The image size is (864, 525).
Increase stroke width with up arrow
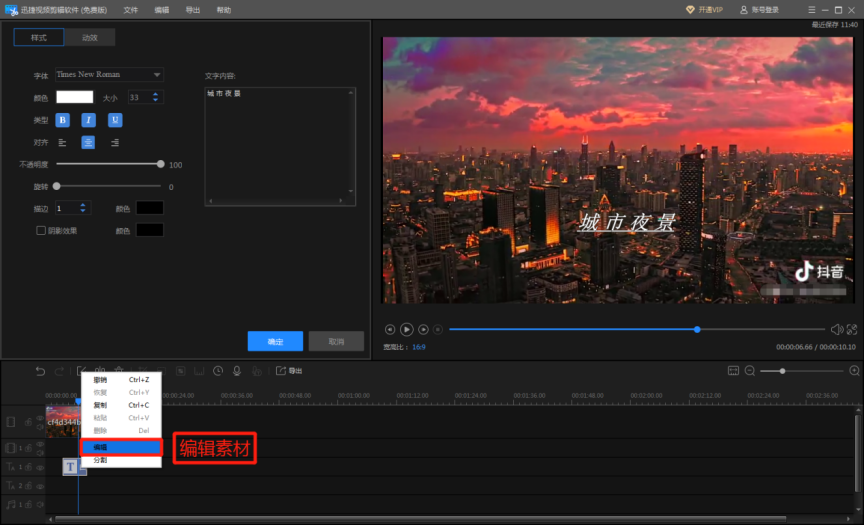(83, 205)
